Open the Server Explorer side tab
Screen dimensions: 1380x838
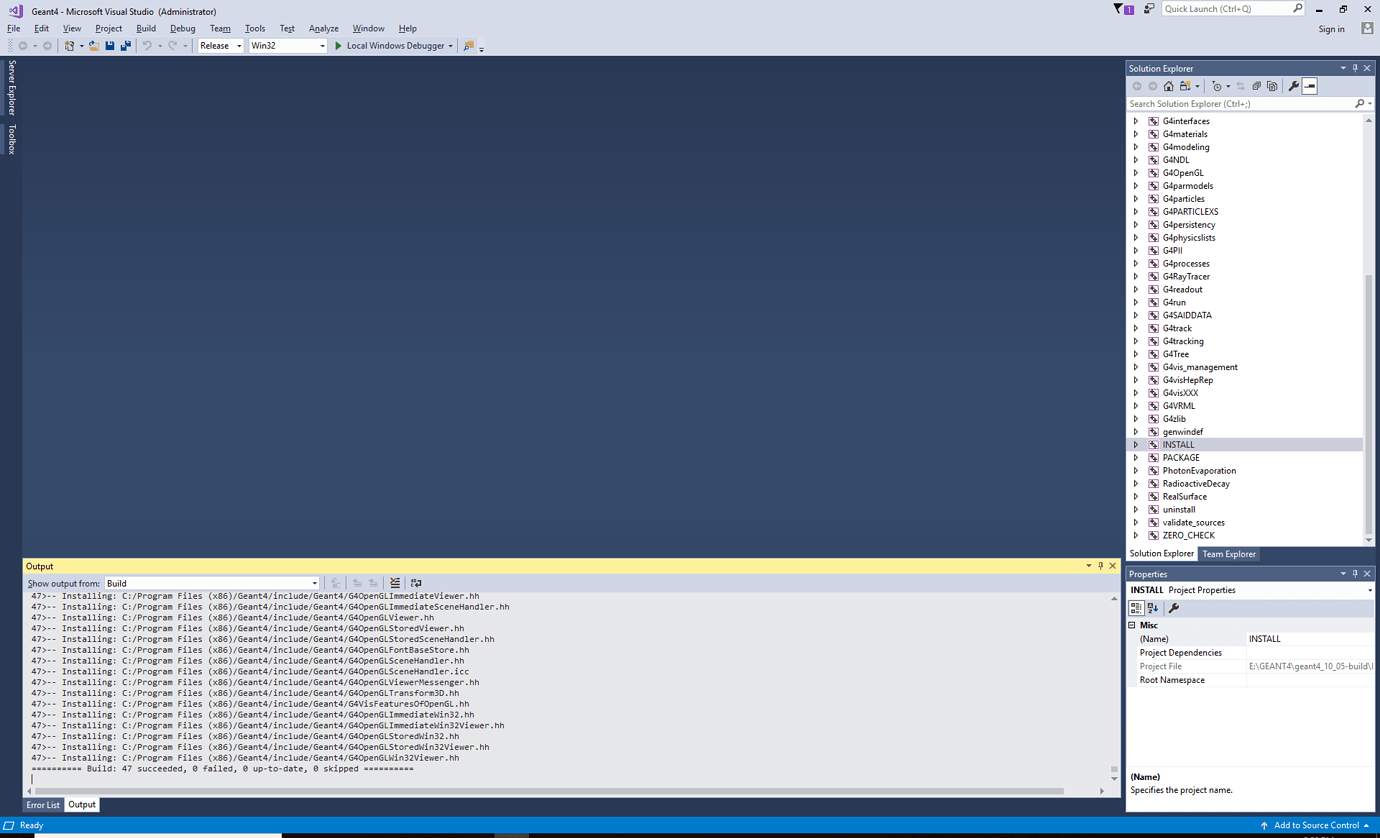click(x=12, y=88)
